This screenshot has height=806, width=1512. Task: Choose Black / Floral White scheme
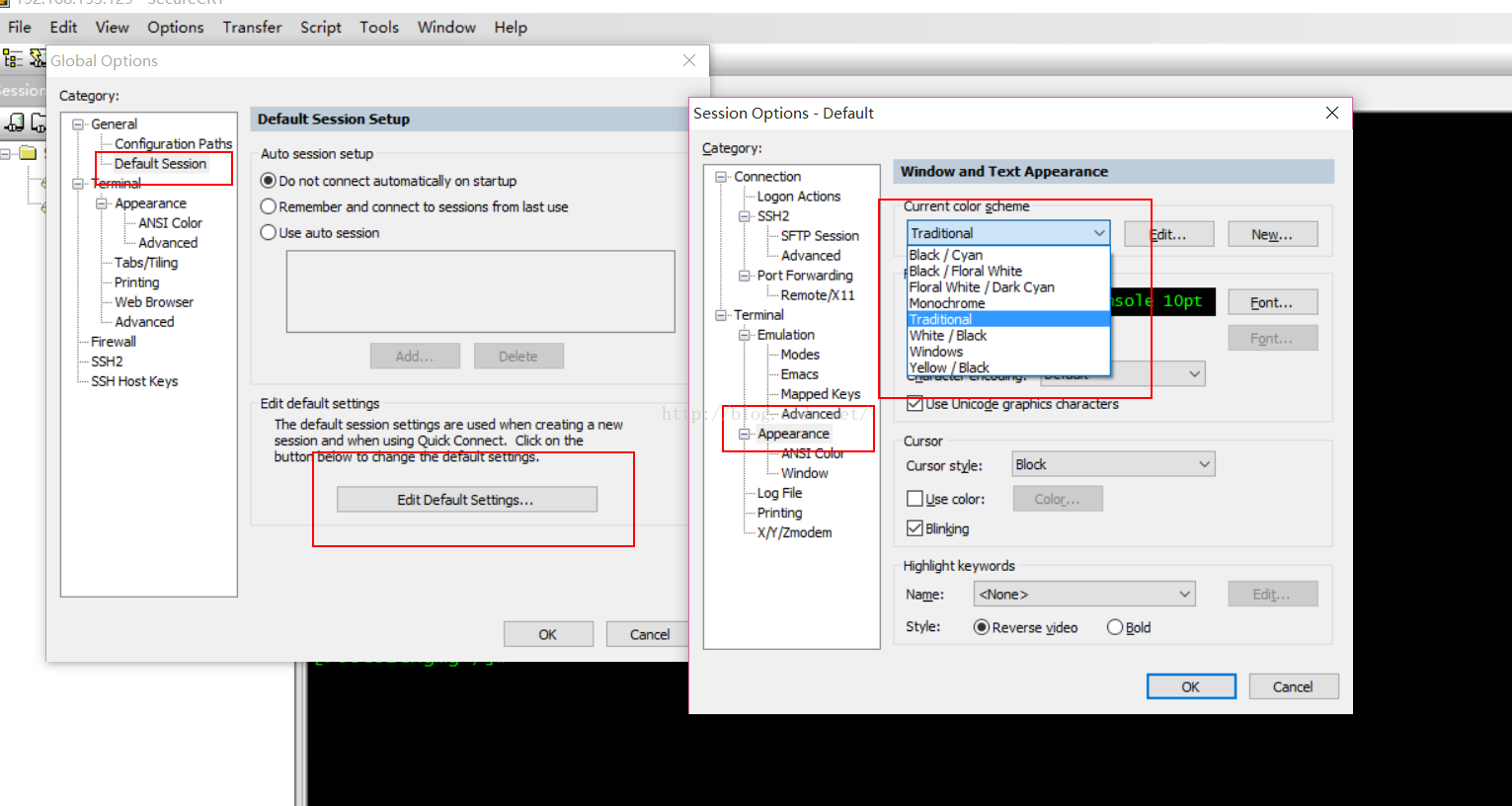point(1008,271)
